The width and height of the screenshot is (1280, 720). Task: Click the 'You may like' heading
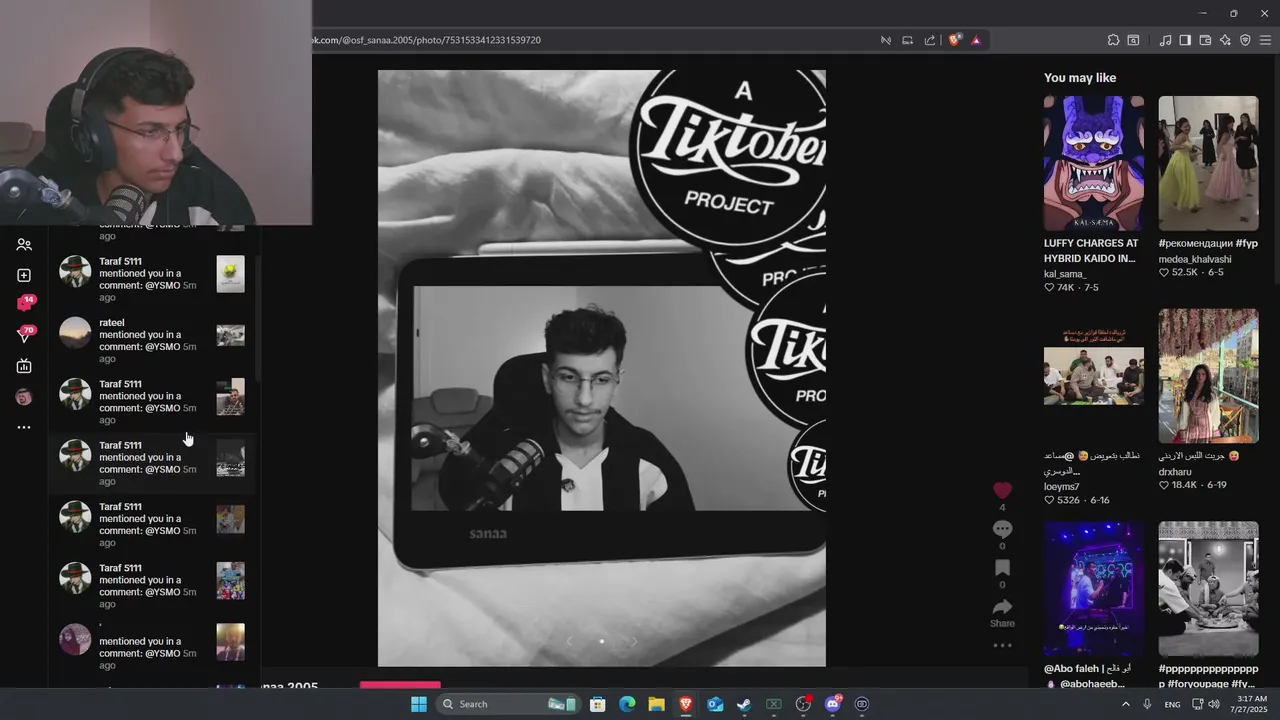pos(1080,78)
